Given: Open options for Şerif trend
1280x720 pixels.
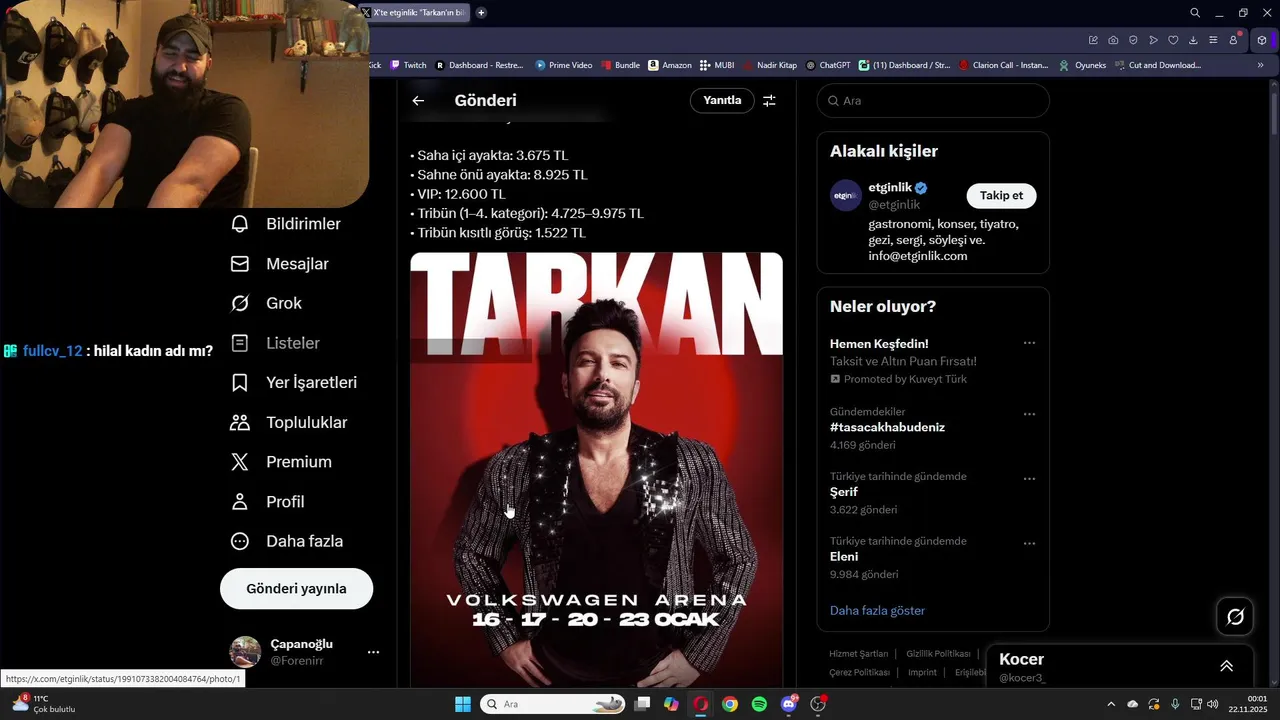Looking at the screenshot, I should [1029, 479].
